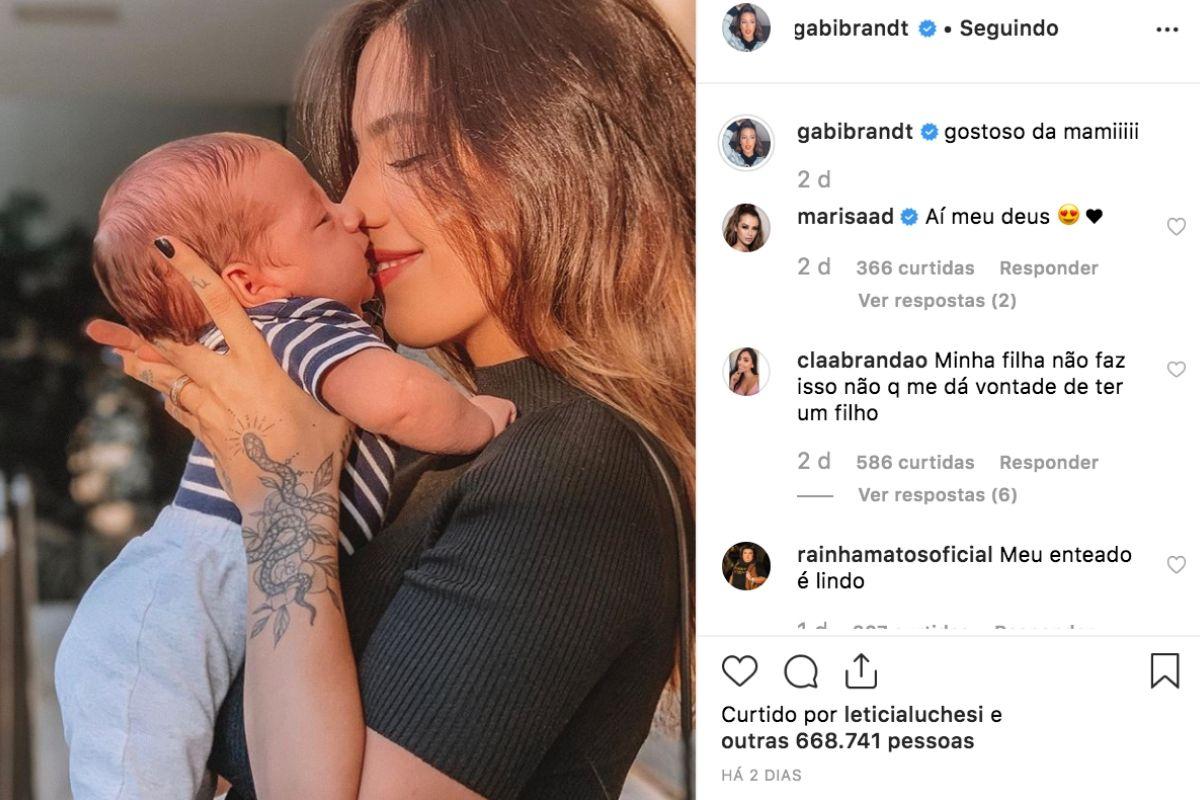Screen dimensions: 1200x800
Task: Like the post with heart icon
Action: (739, 671)
